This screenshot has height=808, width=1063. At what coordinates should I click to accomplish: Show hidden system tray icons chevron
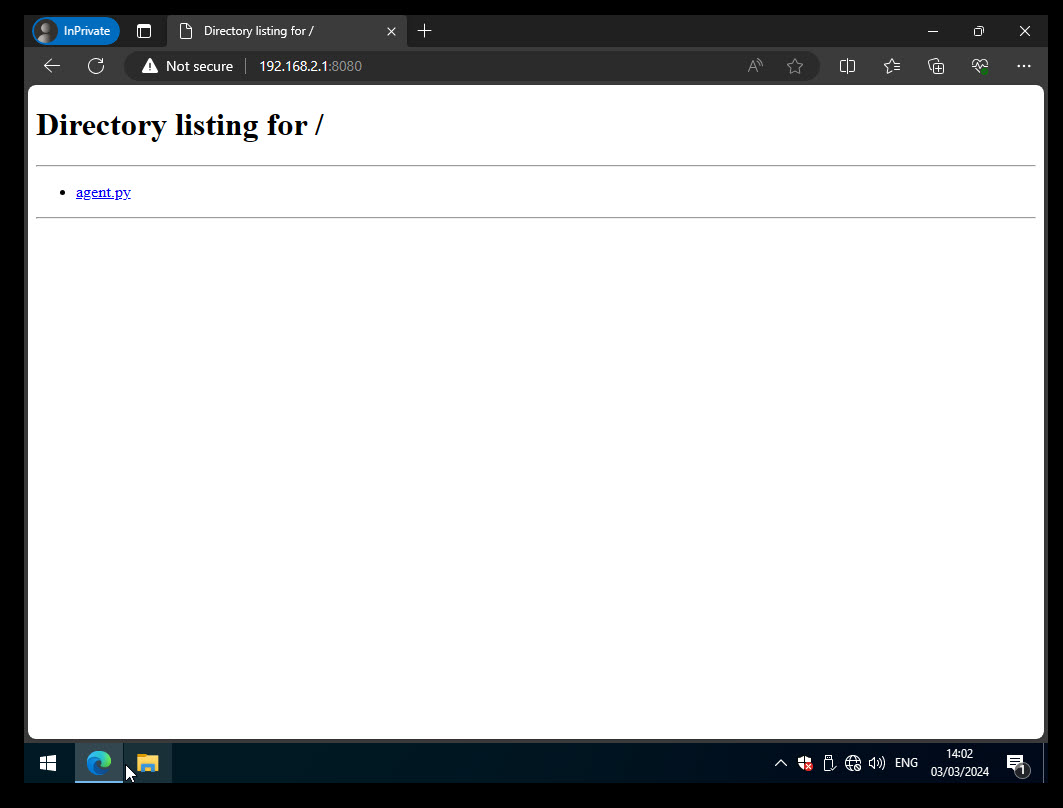[x=781, y=763]
